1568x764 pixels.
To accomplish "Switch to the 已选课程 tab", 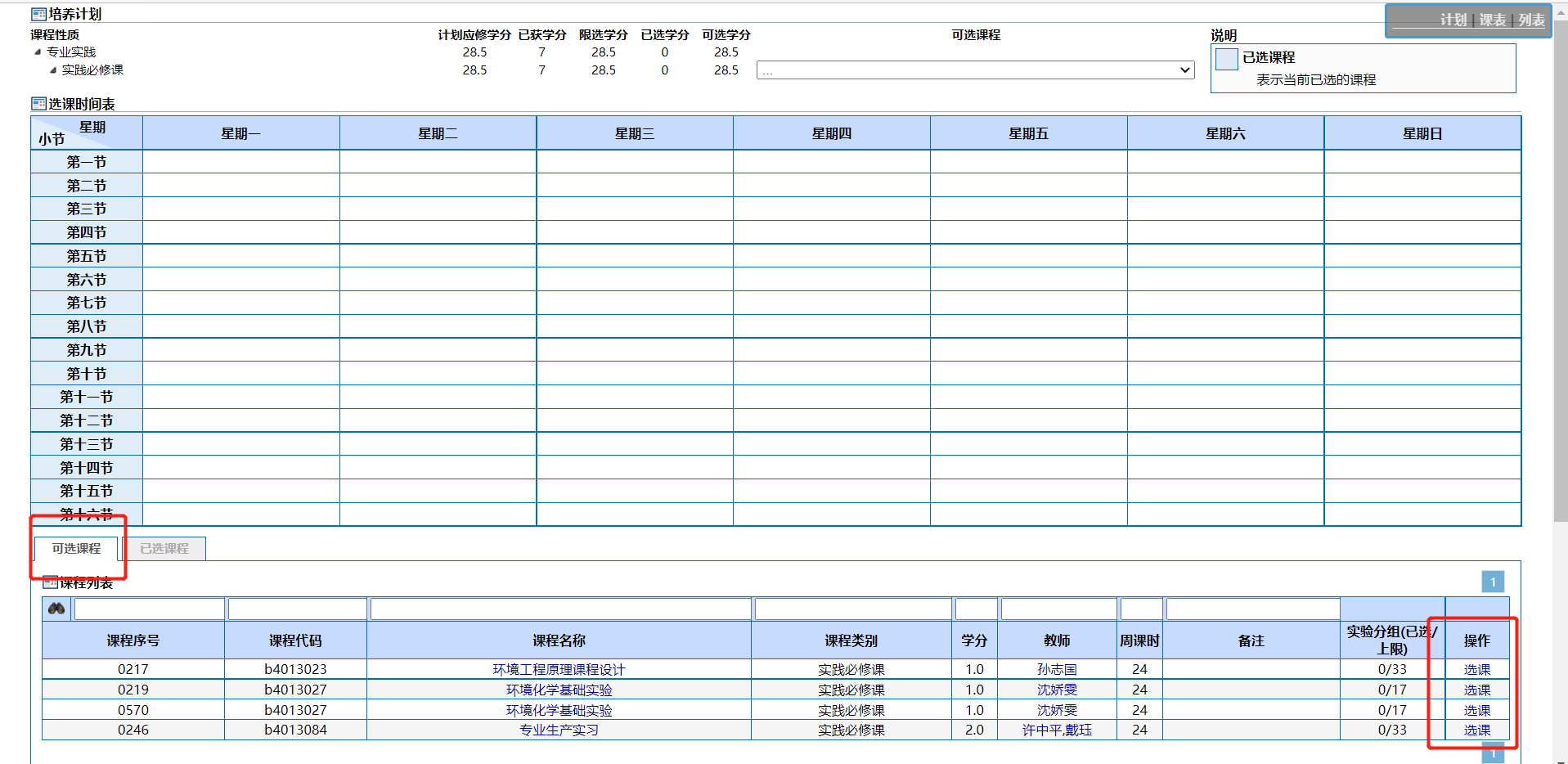I will 164,548.
